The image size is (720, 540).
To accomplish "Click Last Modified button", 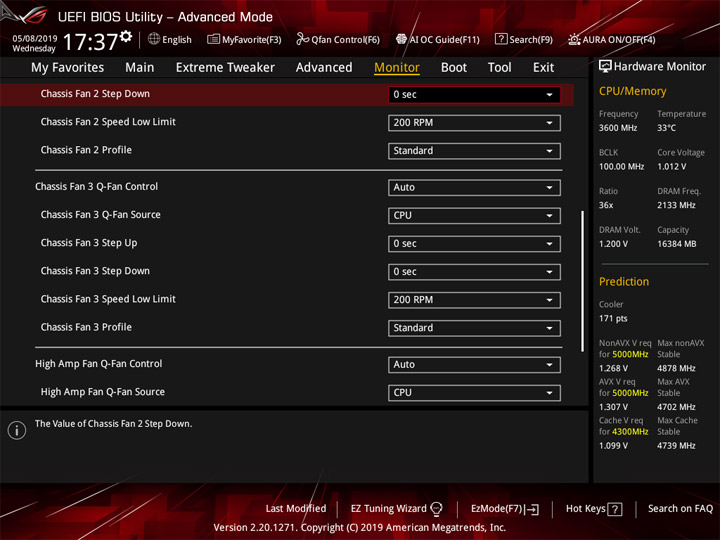I will point(296,509).
